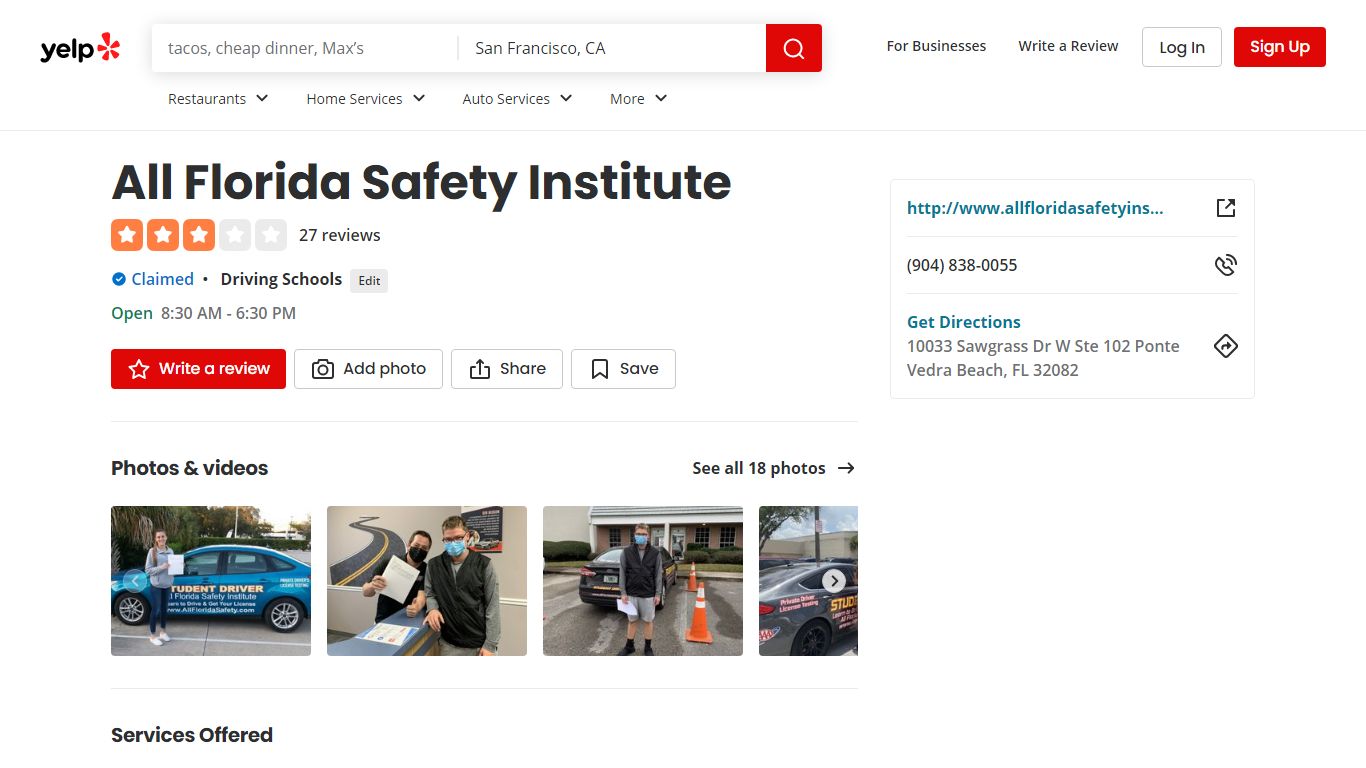Click the Photos & videos heading
1366x768 pixels.
coord(190,468)
